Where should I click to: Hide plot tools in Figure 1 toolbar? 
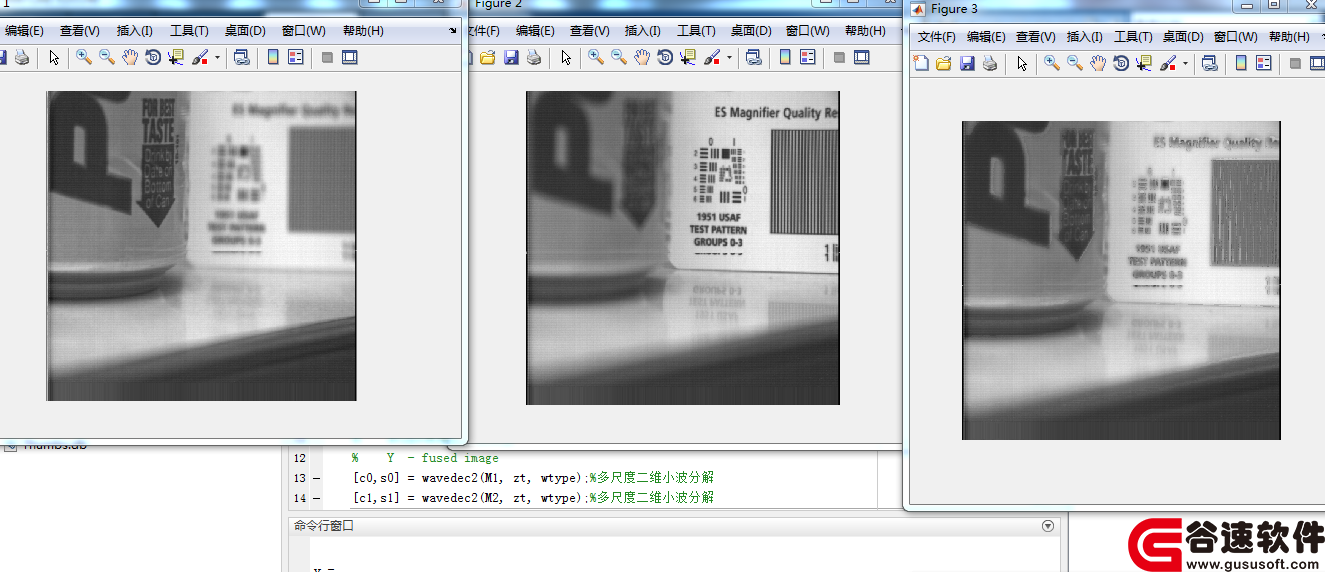coord(327,58)
